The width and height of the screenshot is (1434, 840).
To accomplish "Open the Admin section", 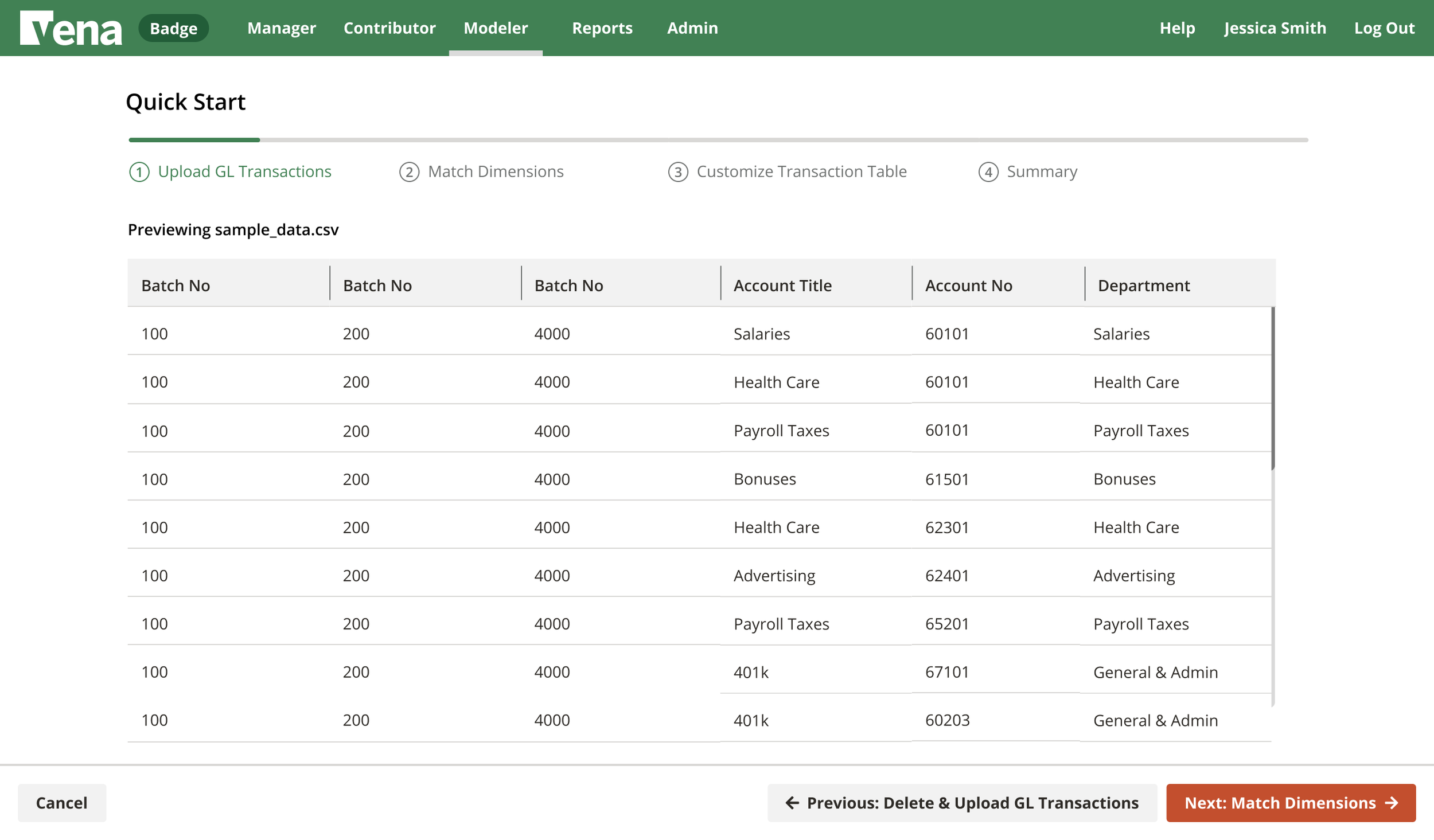I will click(692, 28).
